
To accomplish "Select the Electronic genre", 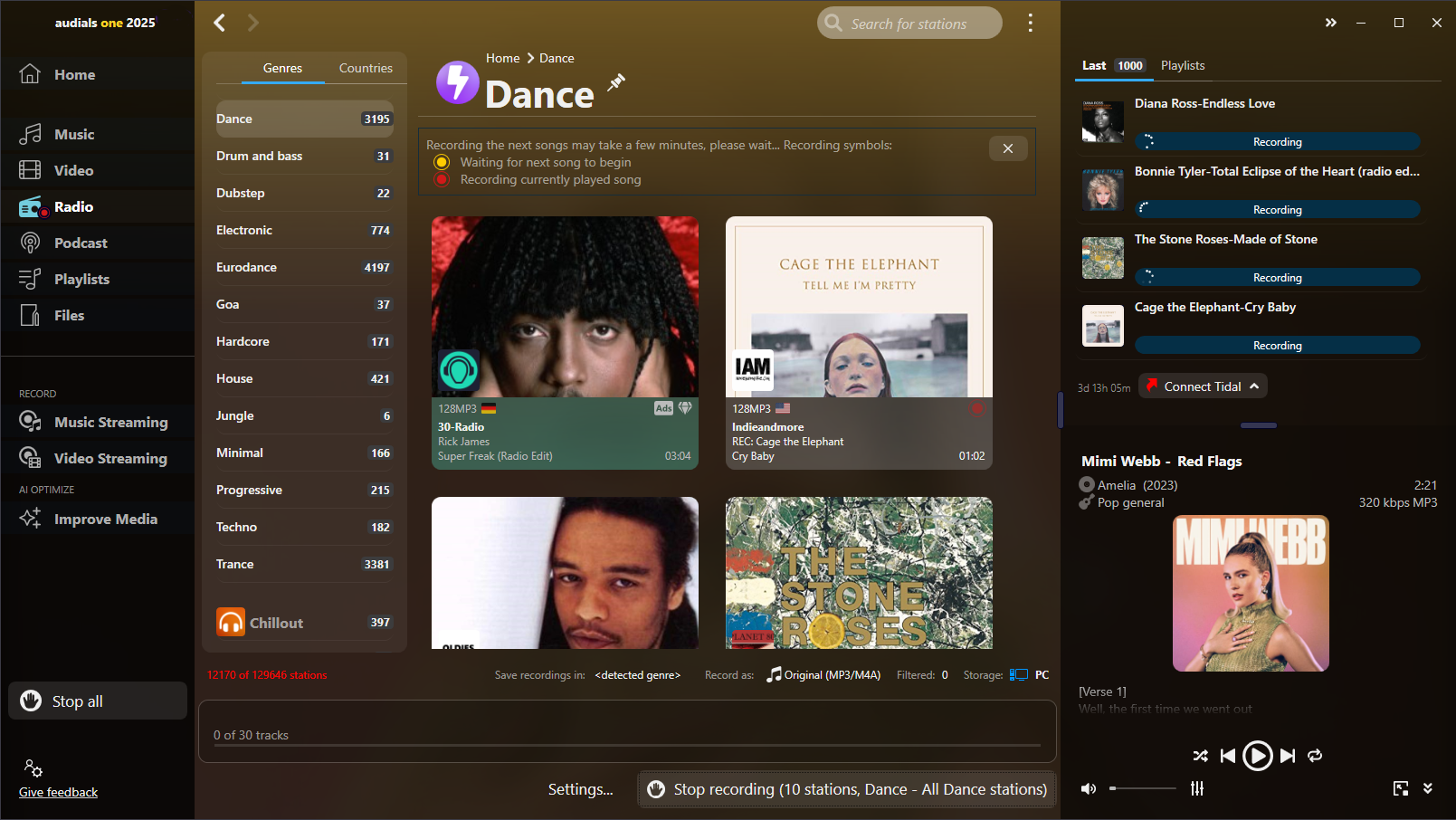I will tap(304, 230).
